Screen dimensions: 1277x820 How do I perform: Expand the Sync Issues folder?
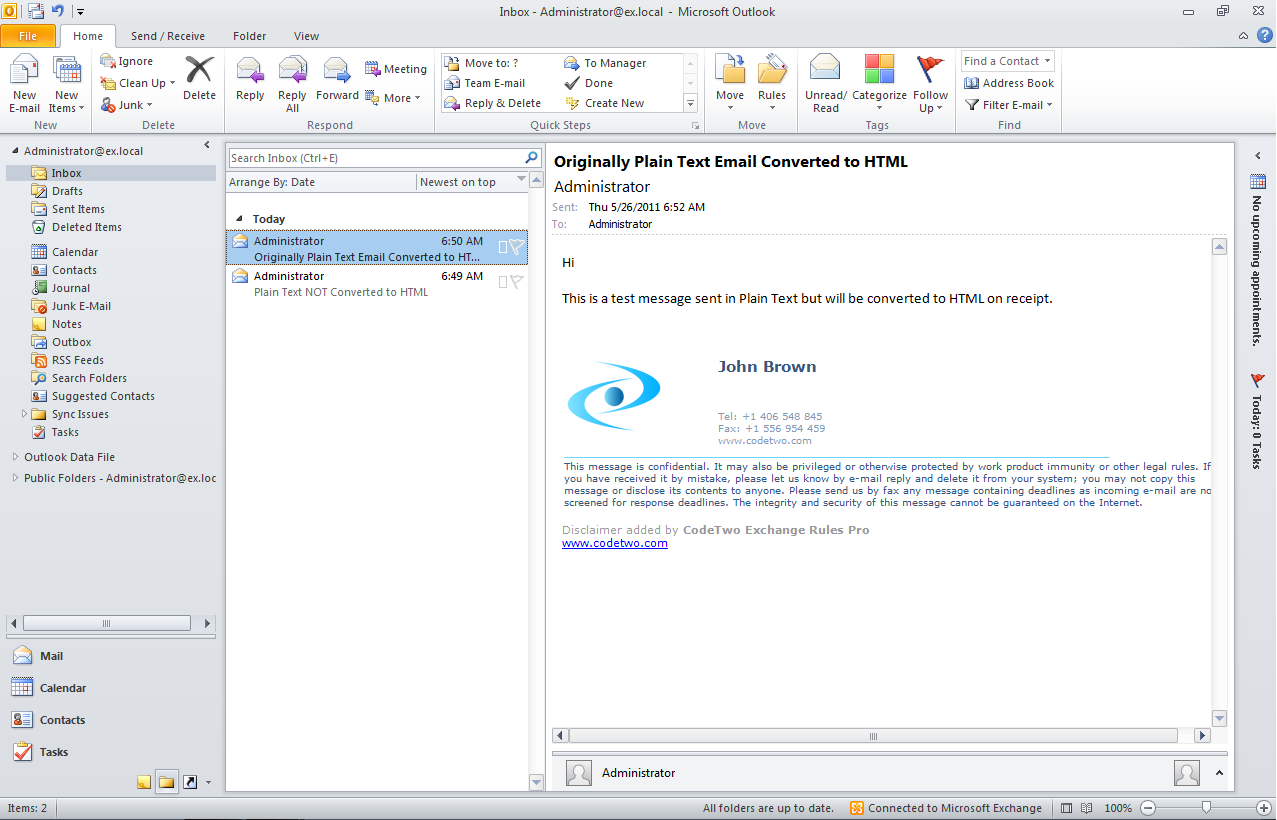tap(24, 414)
